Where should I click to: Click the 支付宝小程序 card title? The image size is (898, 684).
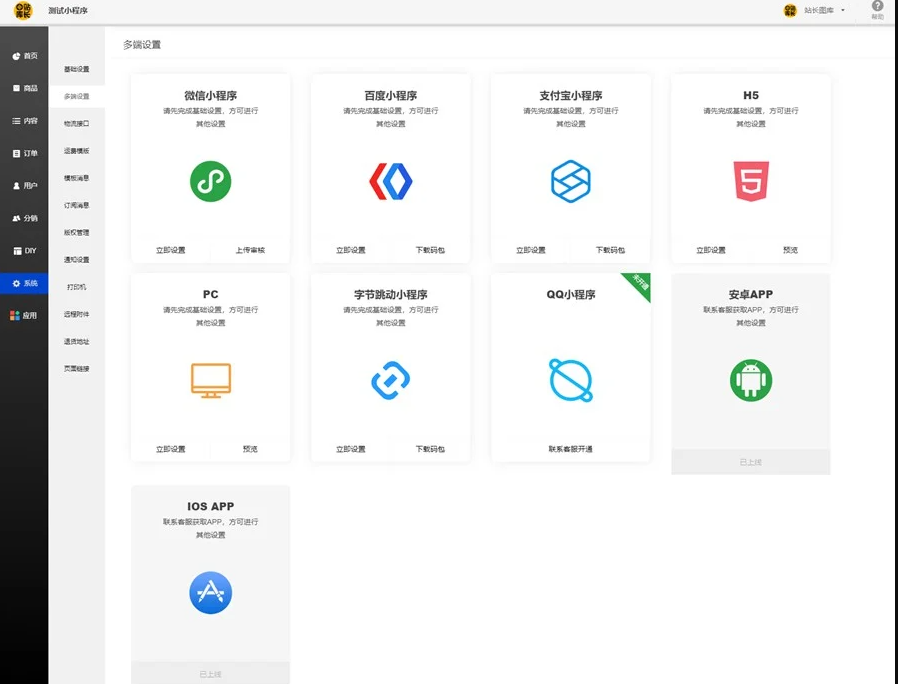570,96
